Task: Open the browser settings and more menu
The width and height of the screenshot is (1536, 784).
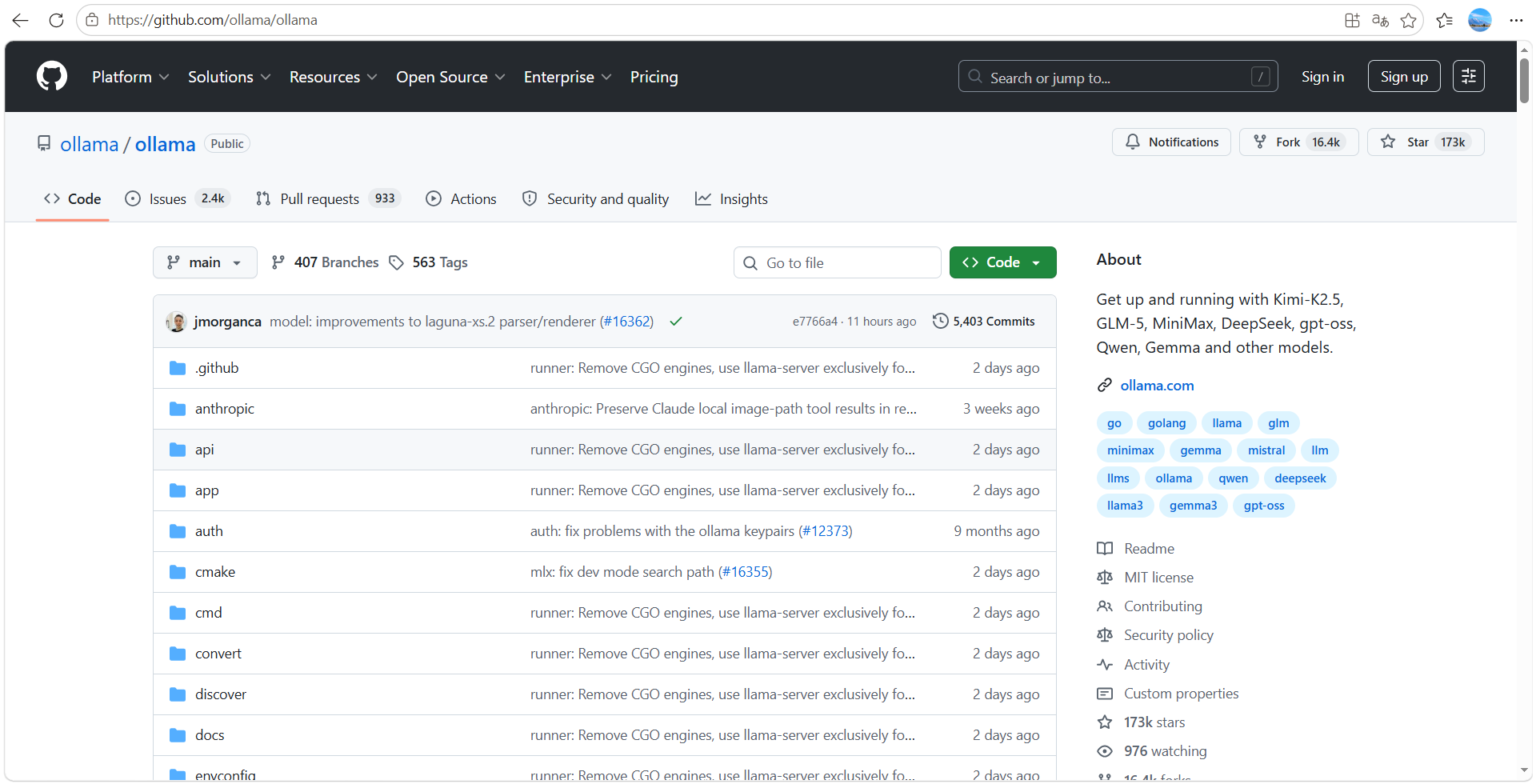Action: point(1516,20)
